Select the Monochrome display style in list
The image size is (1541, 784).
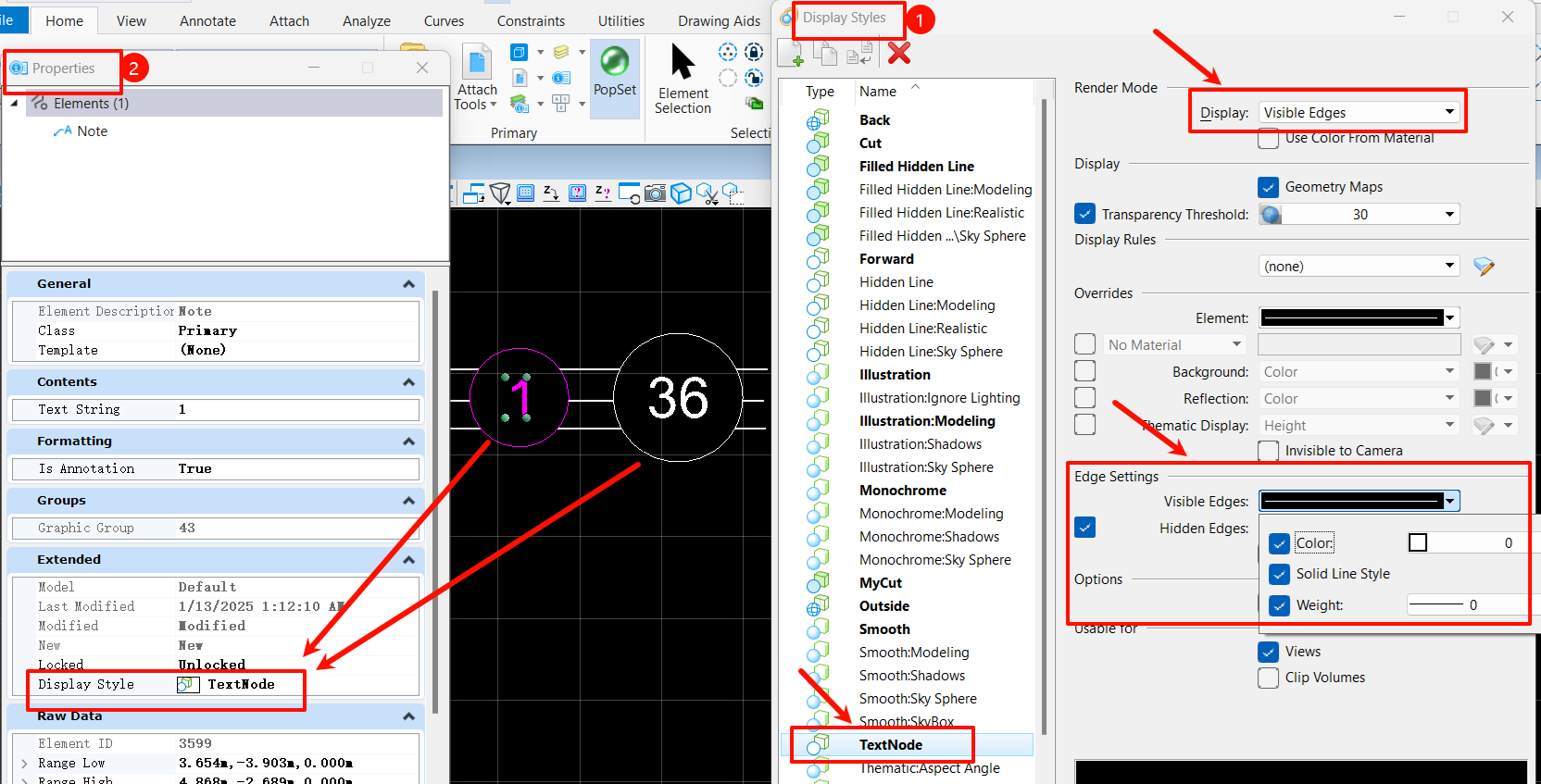pos(902,491)
